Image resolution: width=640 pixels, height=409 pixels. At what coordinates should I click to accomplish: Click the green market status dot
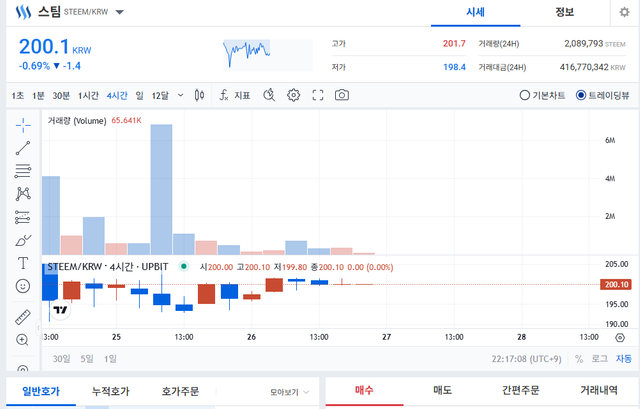pyautogui.click(x=184, y=267)
